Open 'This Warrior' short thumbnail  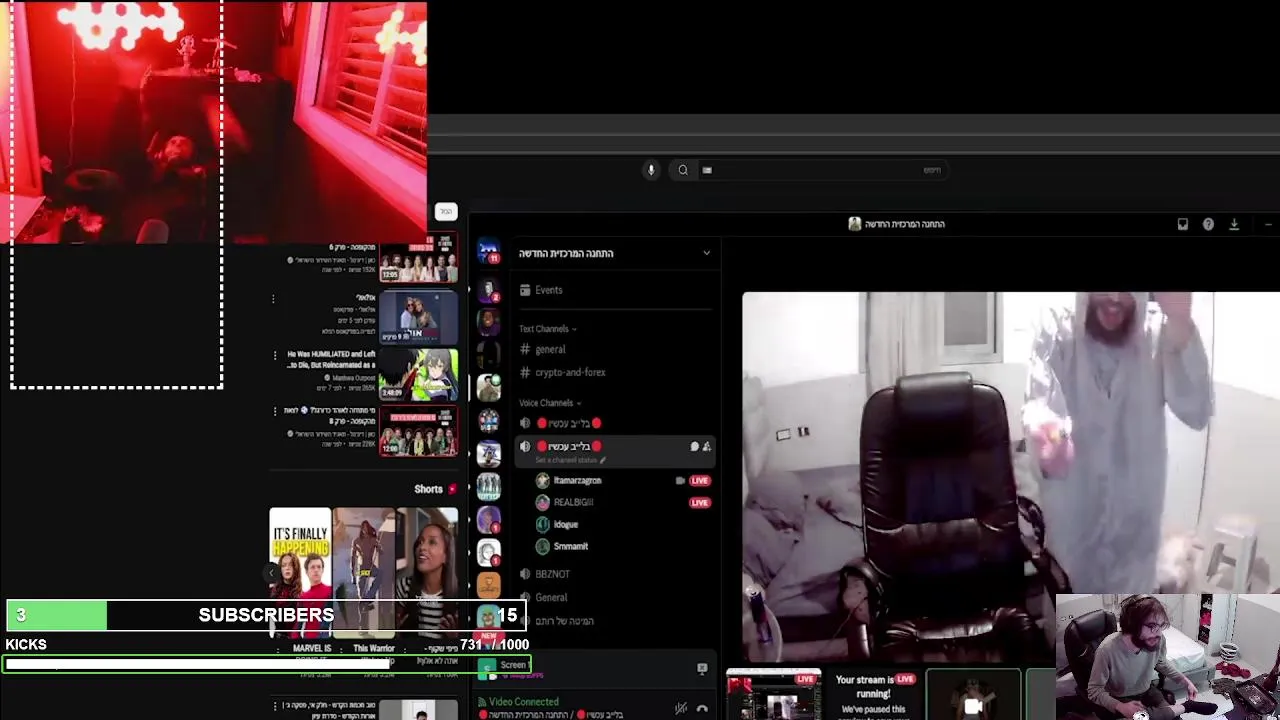364,572
